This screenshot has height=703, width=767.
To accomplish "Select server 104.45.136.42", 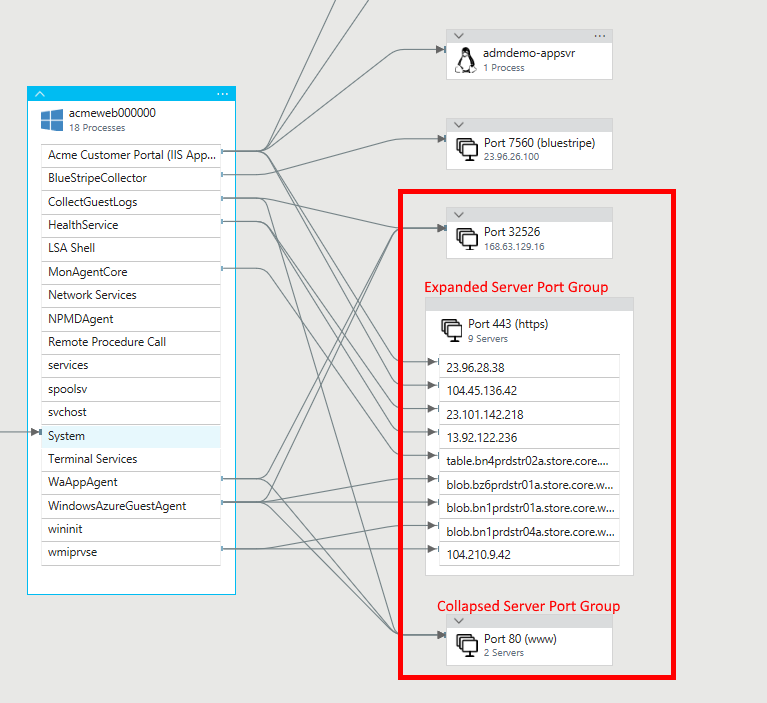I will 529,390.
